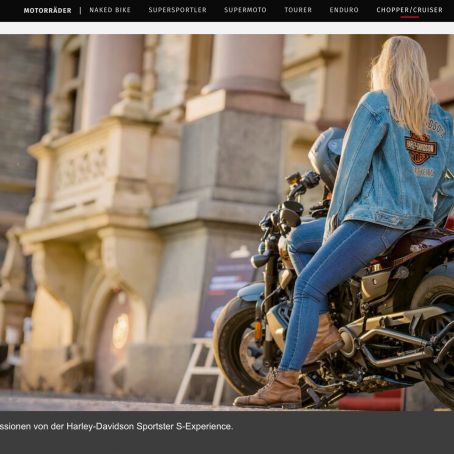454x454 pixels.
Task: Click the helmet held by the rider
Action: (325, 157)
